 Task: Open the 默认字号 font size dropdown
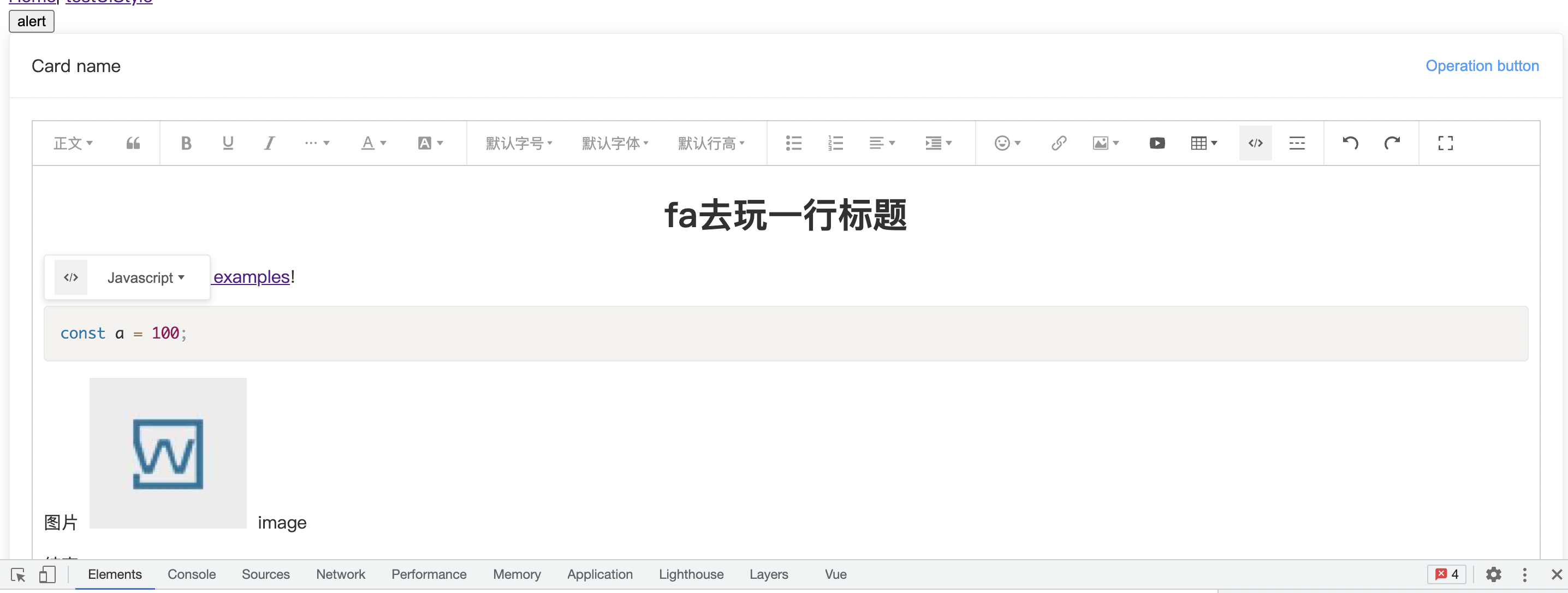(x=518, y=143)
